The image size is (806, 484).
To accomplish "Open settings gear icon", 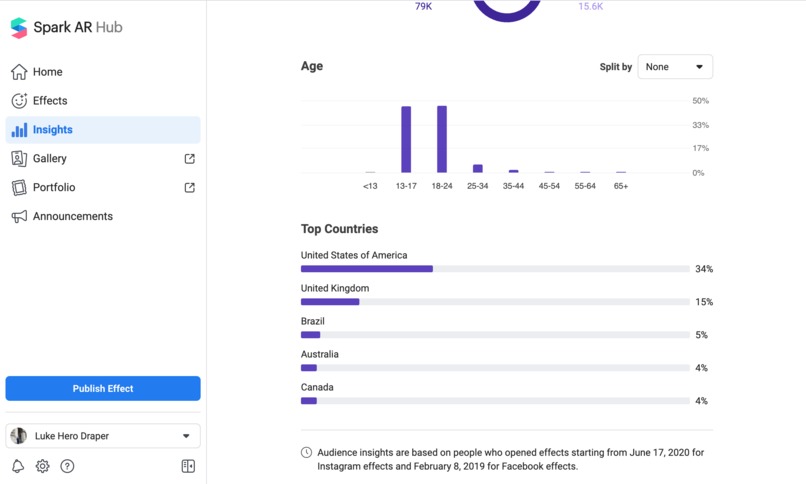I will [x=43, y=466].
